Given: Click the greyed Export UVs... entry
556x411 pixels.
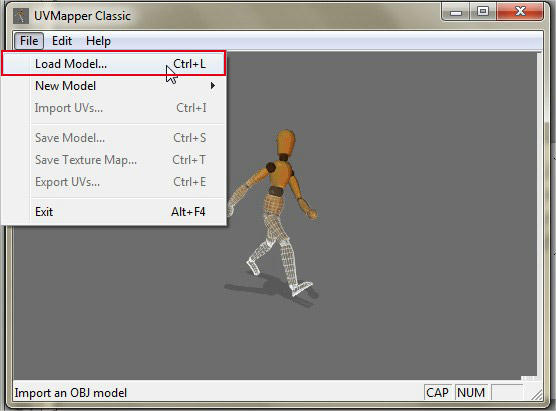Looking at the screenshot, I should (113, 182).
